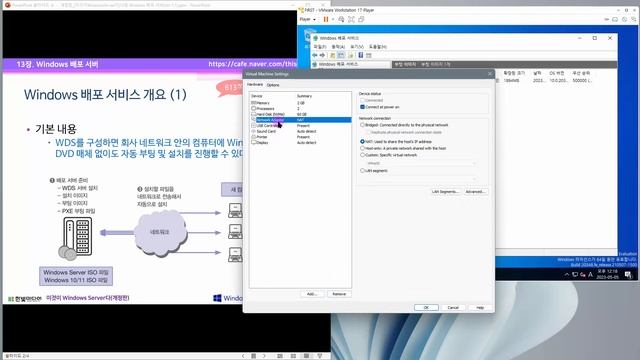
Task: Open the arrow beside the pause button
Action: point(333,19)
